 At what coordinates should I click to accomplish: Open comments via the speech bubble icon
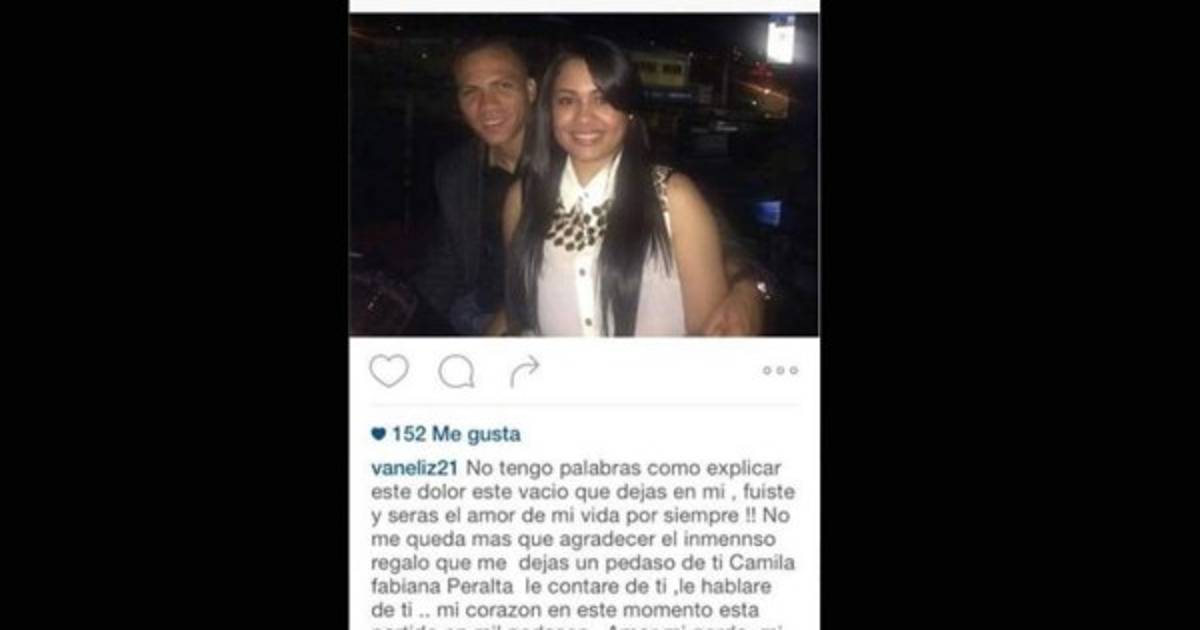click(x=456, y=372)
